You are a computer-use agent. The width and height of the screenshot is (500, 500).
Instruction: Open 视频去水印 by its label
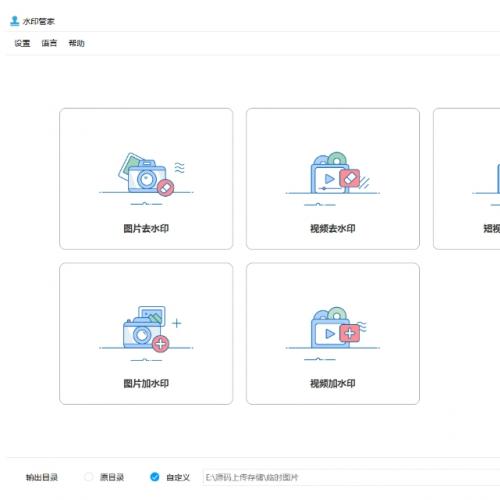333,228
